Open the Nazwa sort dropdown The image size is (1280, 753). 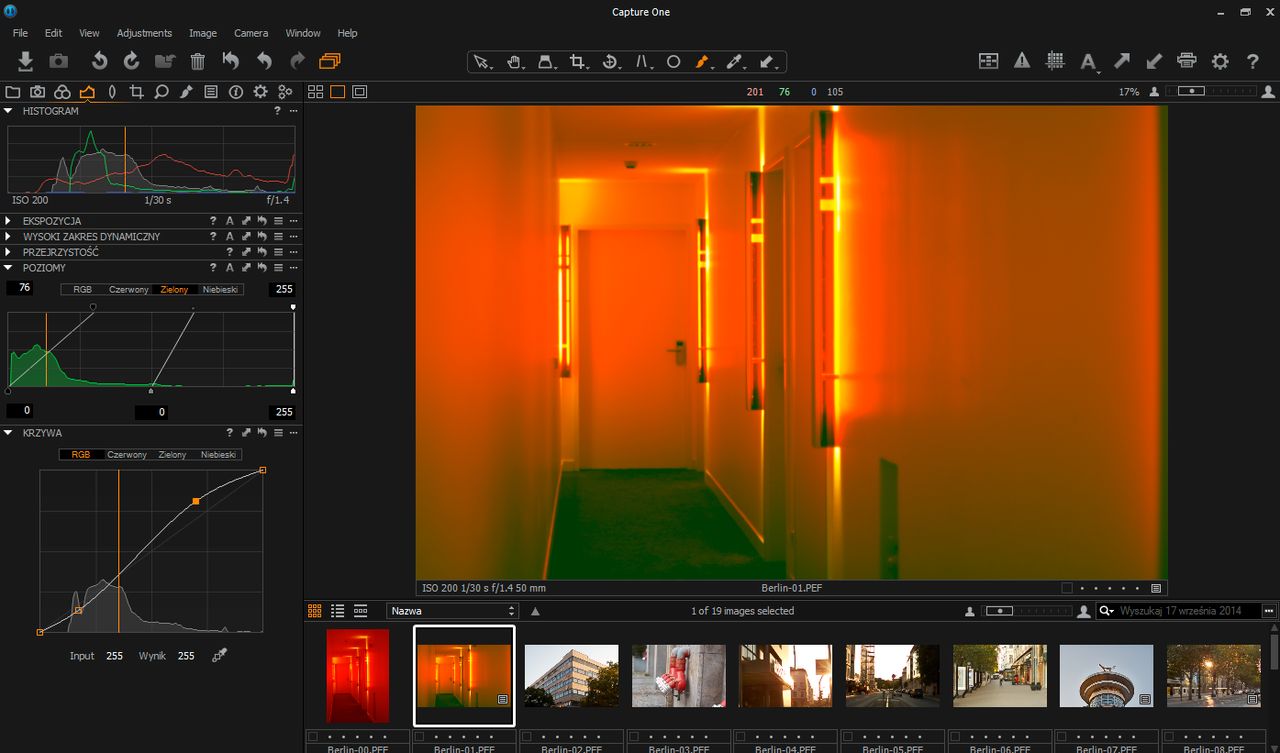coord(452,611)
